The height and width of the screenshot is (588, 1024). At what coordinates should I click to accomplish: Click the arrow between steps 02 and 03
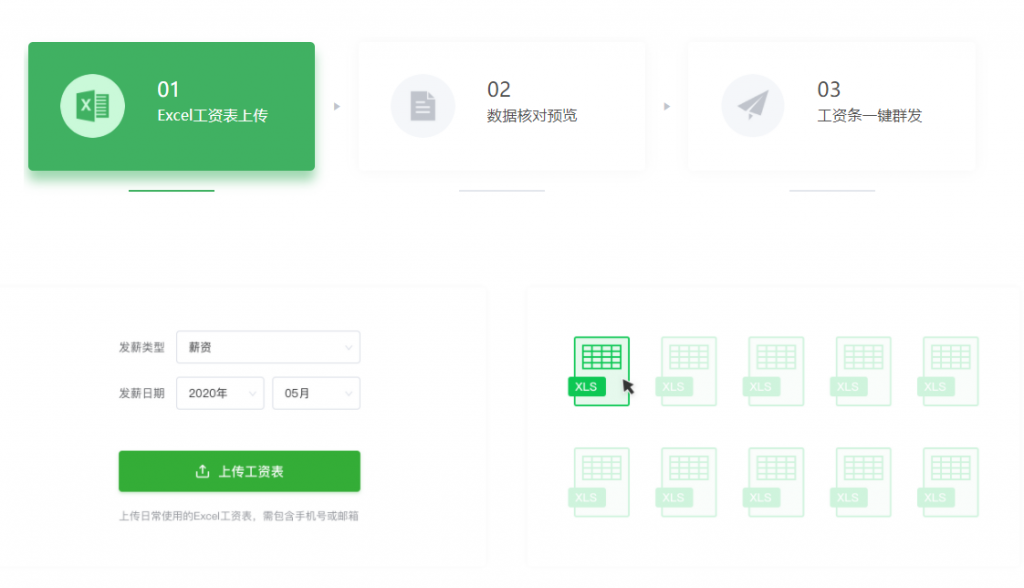coord(667,106)
